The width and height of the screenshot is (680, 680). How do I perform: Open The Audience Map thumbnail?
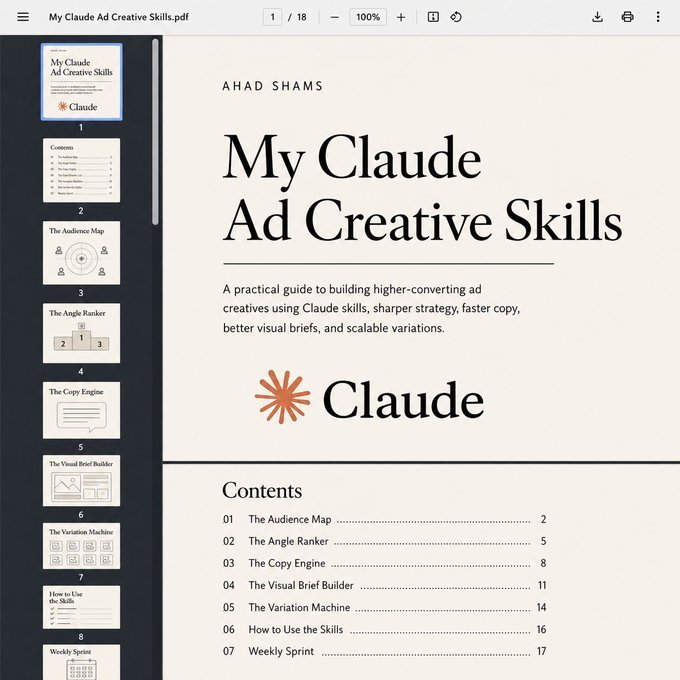(82, 253)
